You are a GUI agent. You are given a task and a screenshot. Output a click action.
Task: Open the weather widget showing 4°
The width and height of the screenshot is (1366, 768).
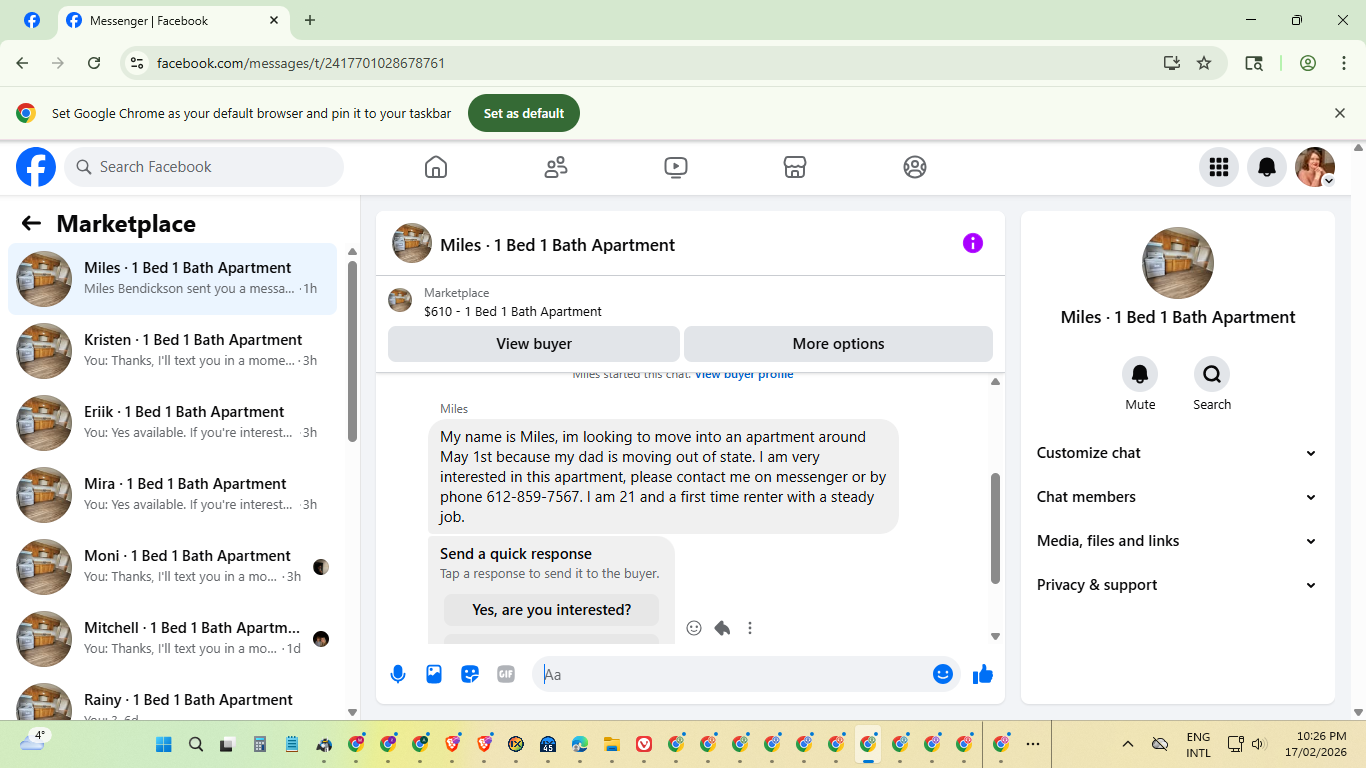[32, 741]
